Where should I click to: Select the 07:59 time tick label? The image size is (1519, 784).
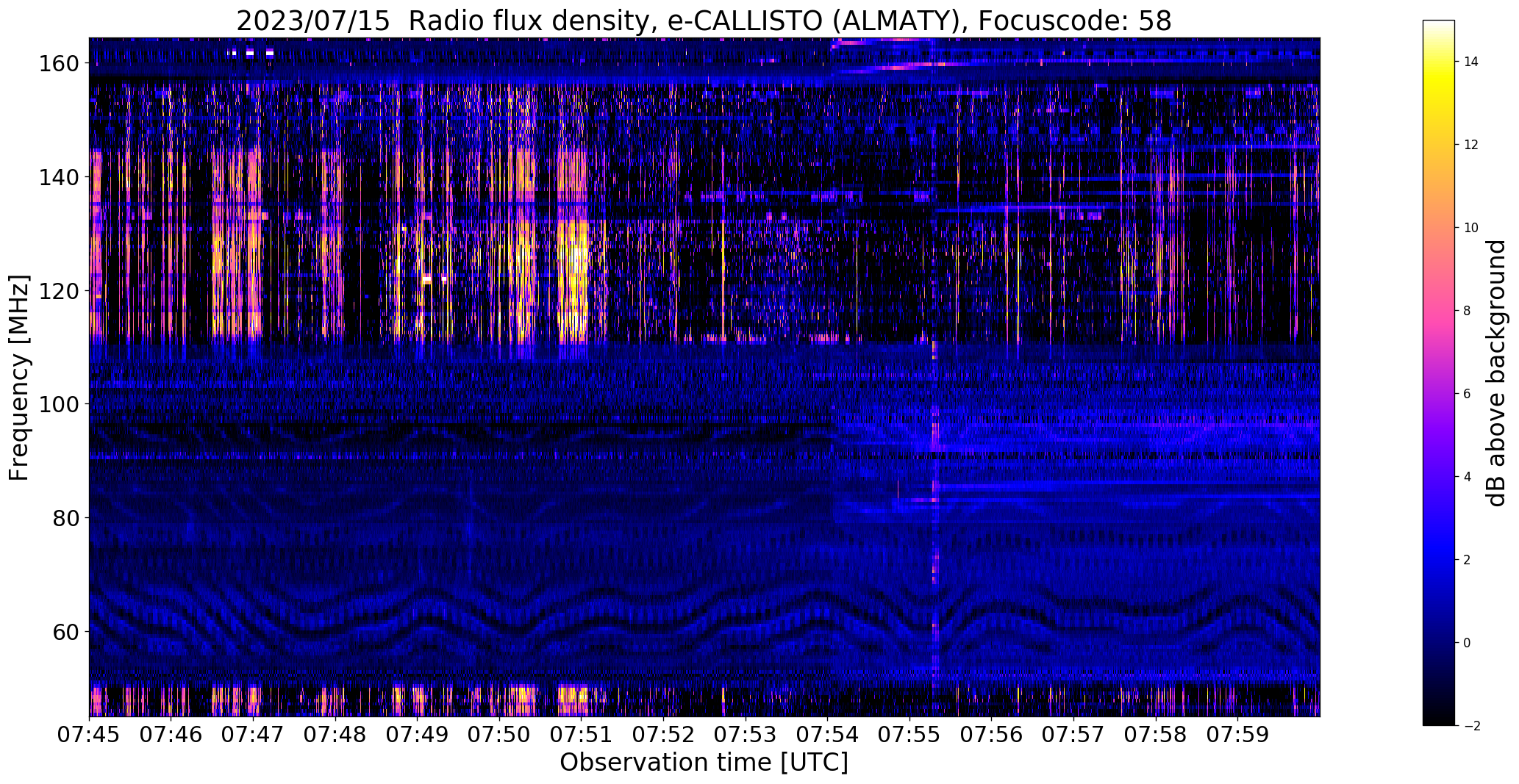[1238, 735]
